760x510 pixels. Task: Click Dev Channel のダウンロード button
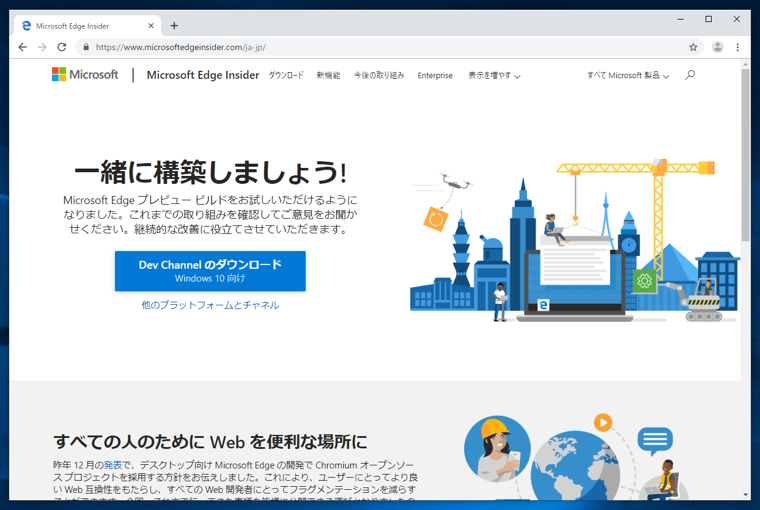click(210, 271)
